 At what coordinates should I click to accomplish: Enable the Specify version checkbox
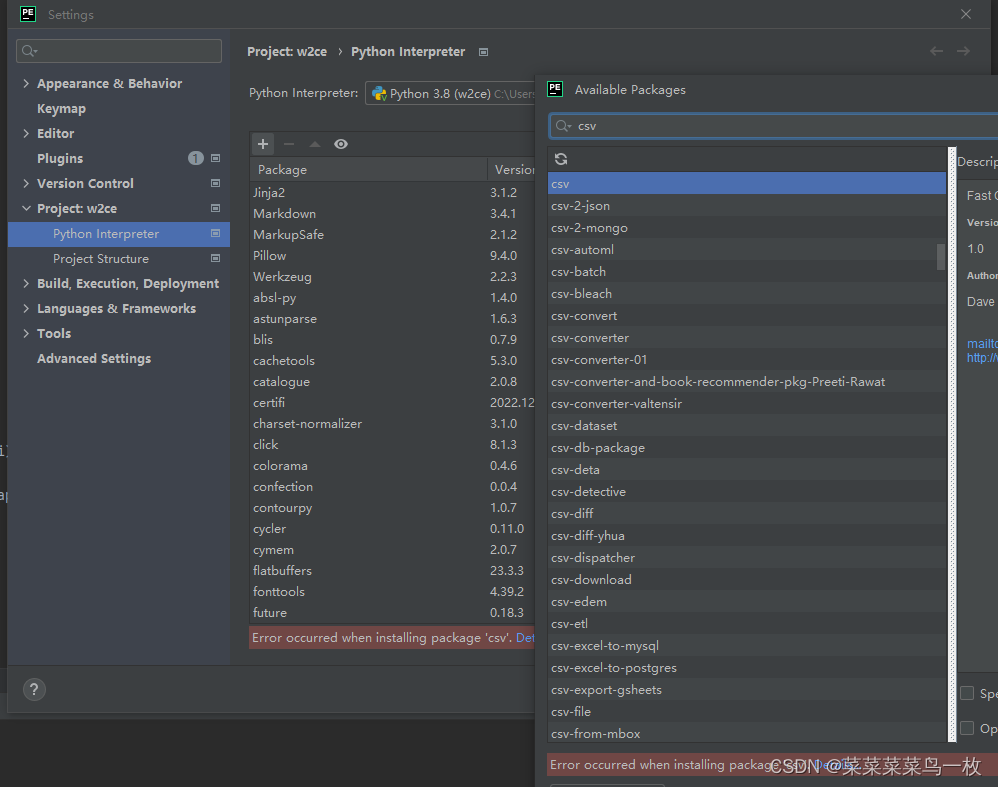pyautogui.click(x=967, y=693)
